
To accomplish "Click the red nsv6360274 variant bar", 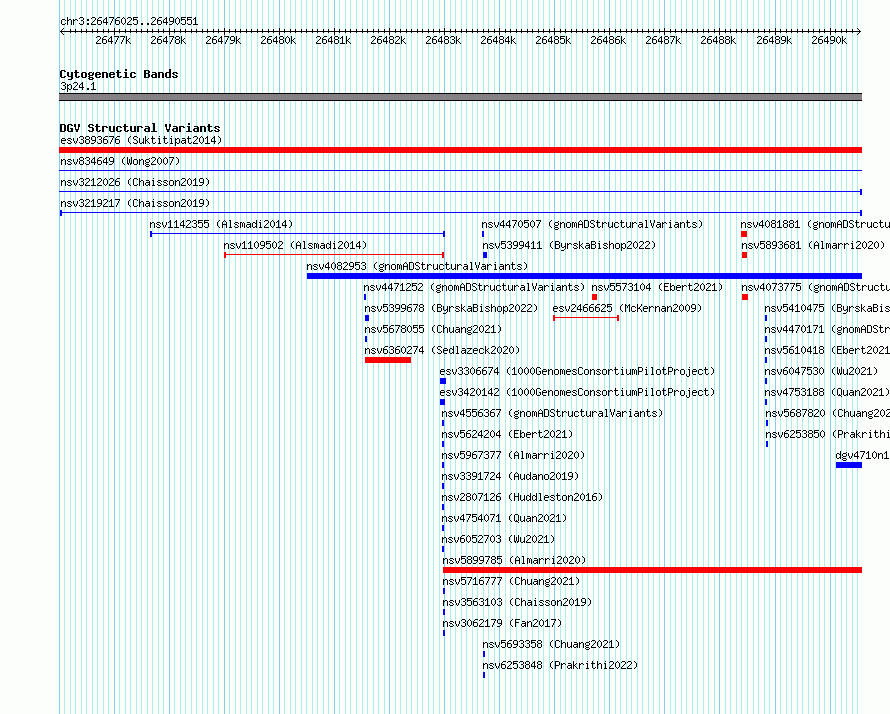I will [388, 360].
